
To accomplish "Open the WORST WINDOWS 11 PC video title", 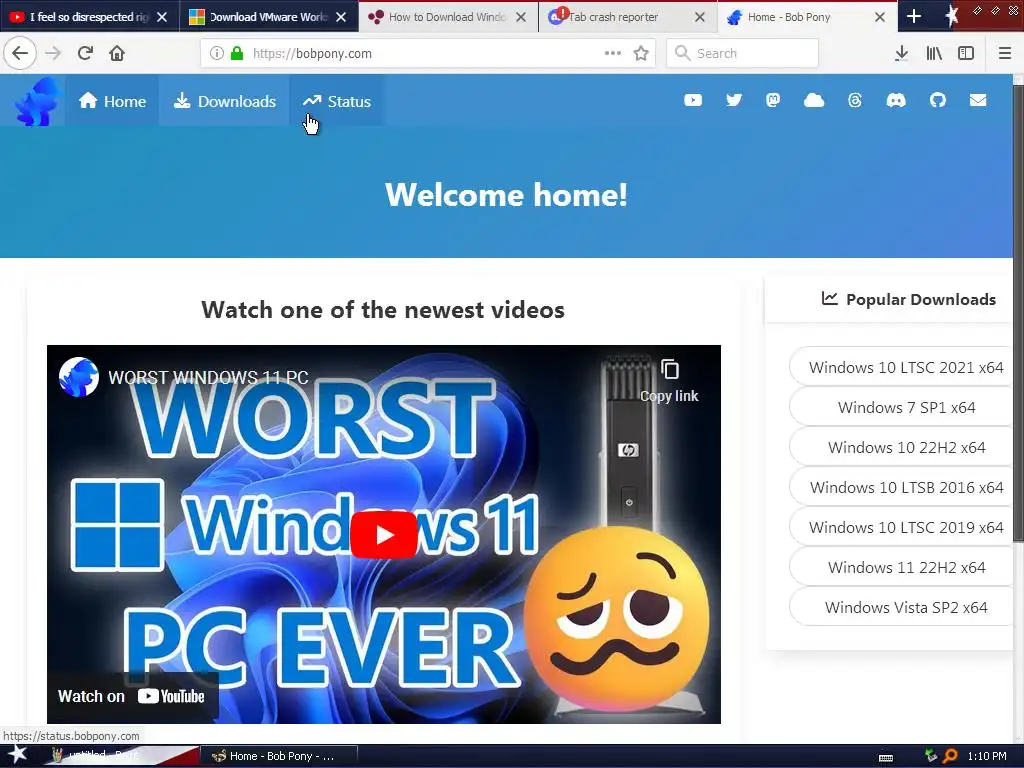I will click(208, 377).
